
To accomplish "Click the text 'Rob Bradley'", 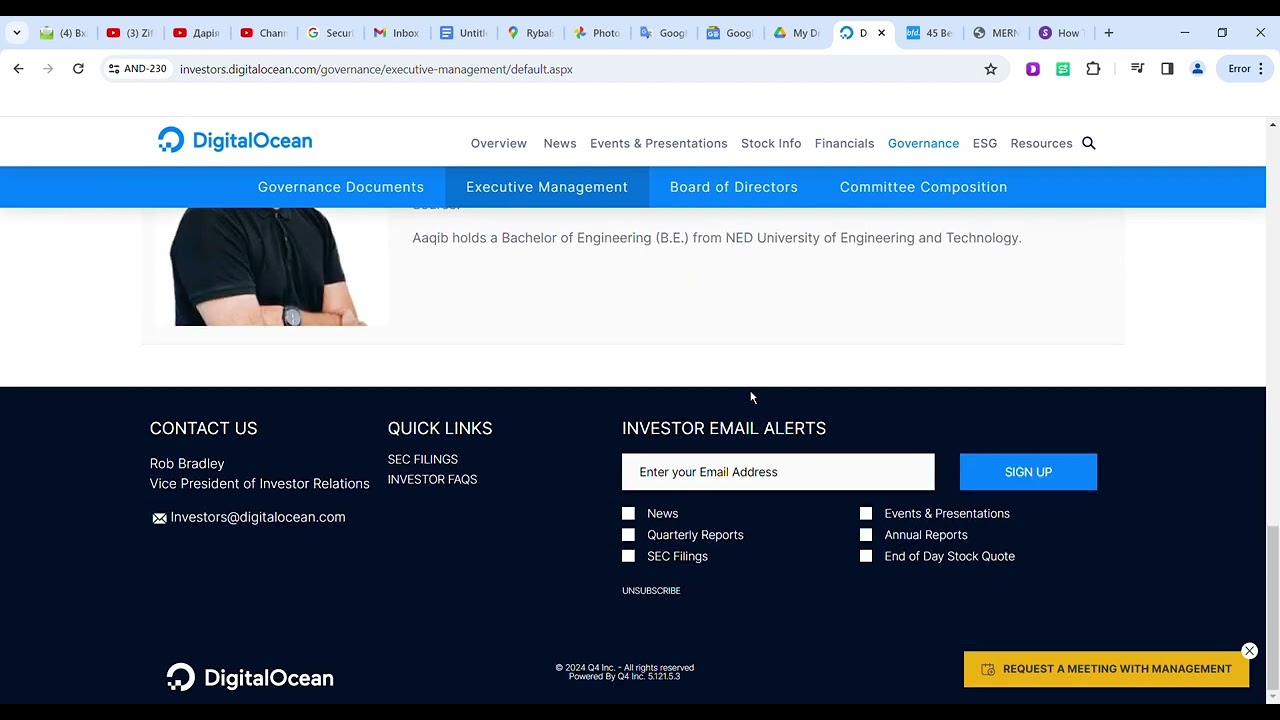I will [x=187, y=464].
